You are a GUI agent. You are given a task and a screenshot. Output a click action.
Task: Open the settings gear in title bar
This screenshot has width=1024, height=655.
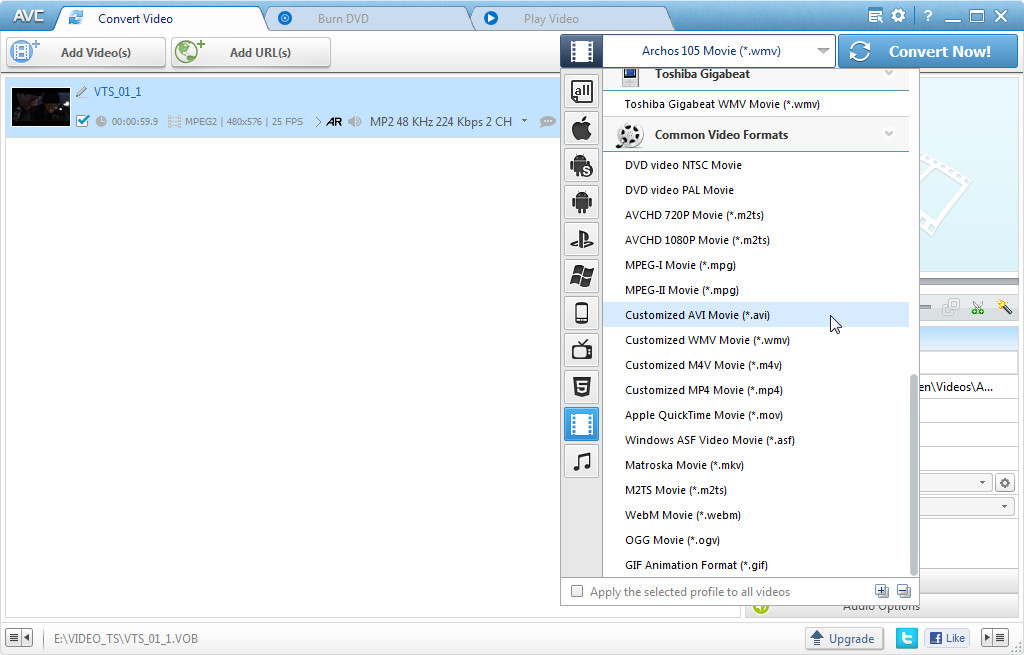pyautogui.click(x=898, y=16)
